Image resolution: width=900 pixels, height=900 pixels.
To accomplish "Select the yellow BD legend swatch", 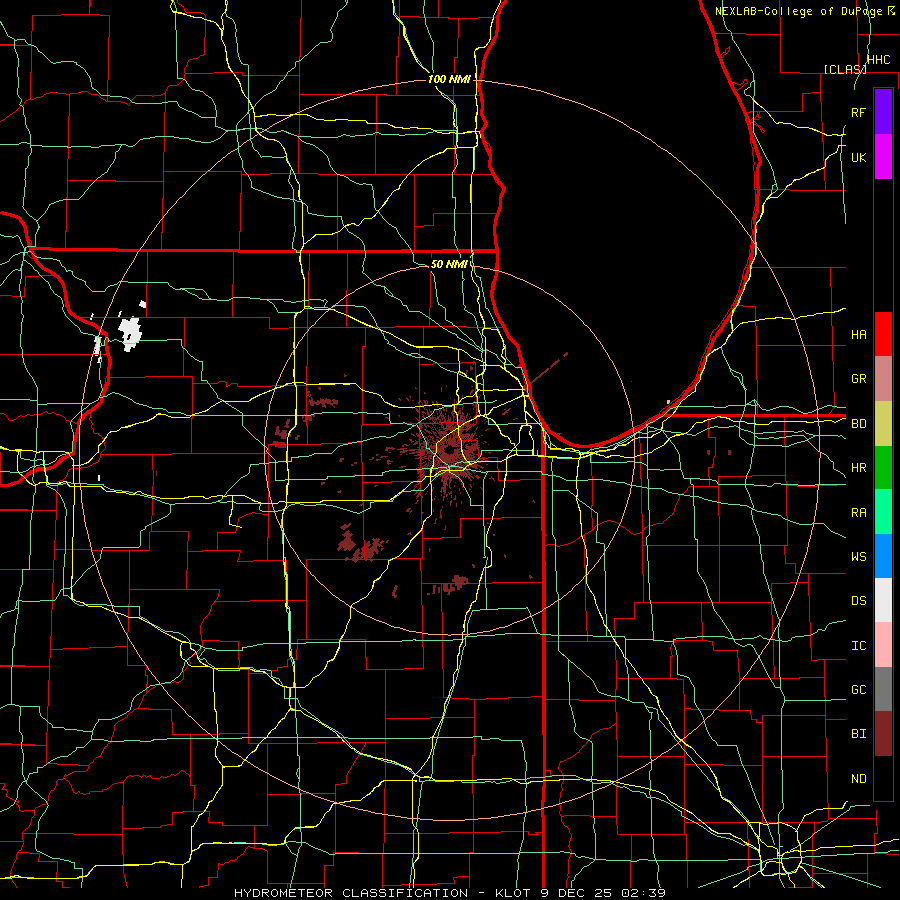I will coord(883,424).
